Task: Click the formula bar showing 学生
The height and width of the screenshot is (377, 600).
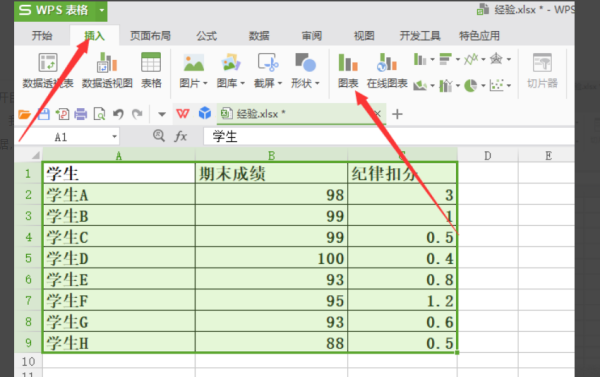Action: click(388, 136)
